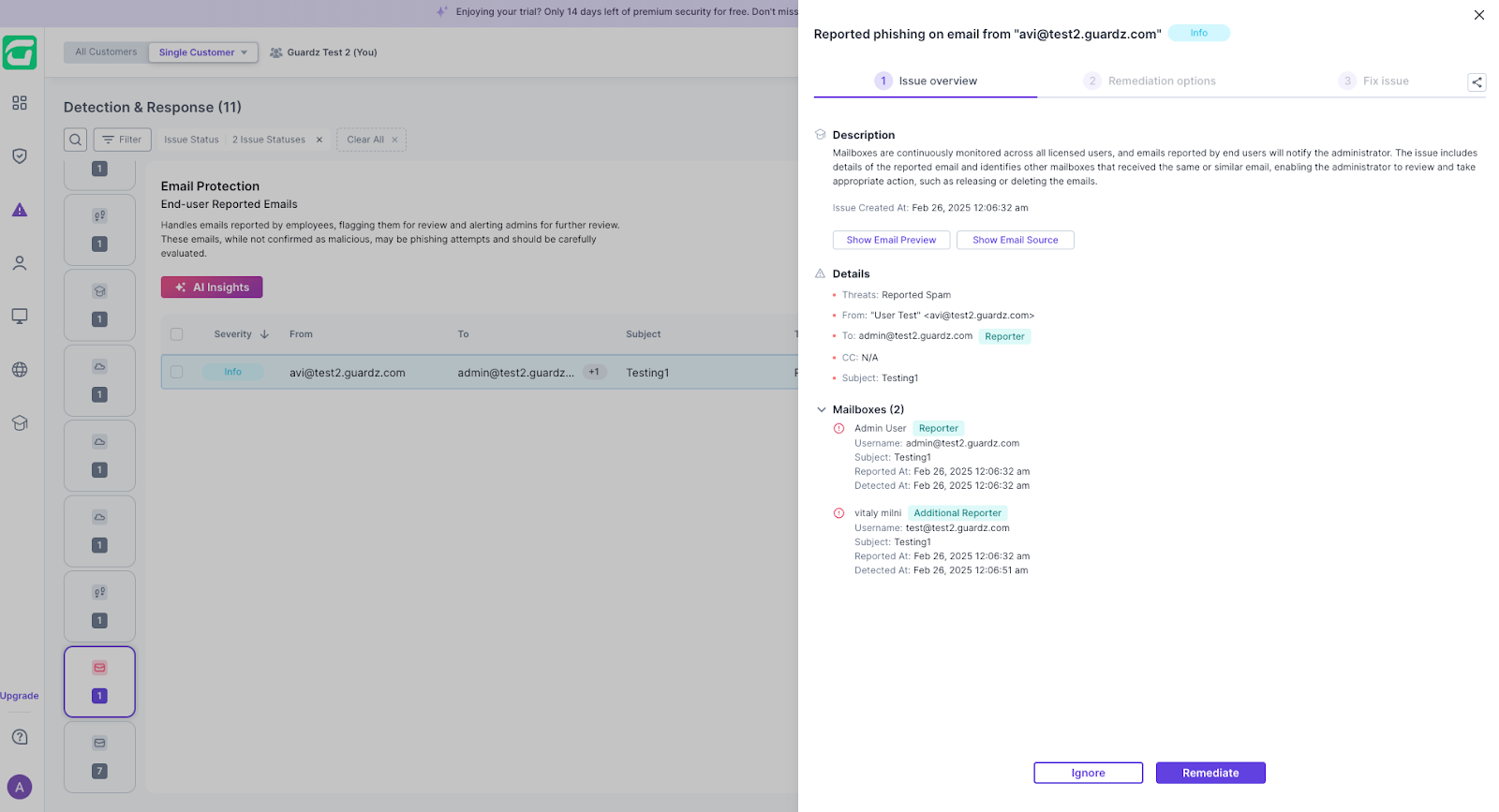Tick the checkbox for avi@test2.guardz.com row
This screenshot has width=1499, height=812.
tap(177, 372)
